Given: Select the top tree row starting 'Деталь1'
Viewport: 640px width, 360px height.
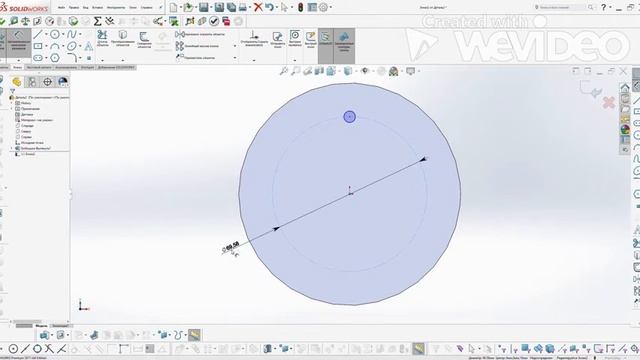Looking at the screenshot, I should click(x=39, y=98).
